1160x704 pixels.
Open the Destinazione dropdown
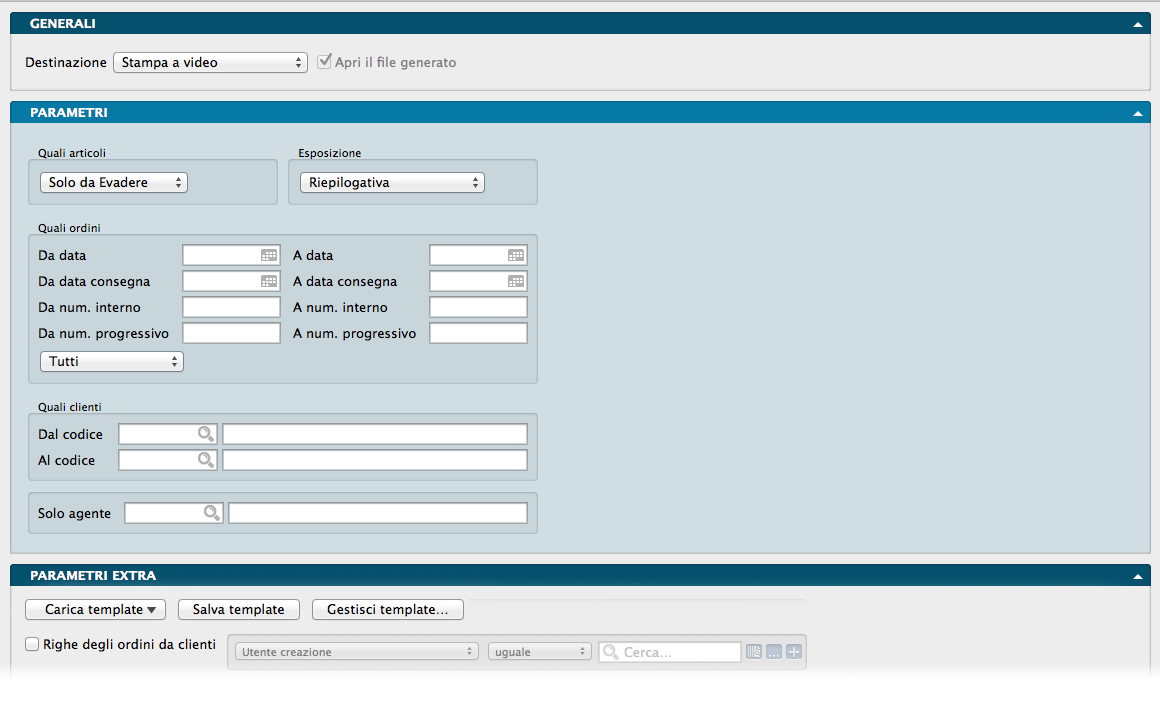[210, 62]
